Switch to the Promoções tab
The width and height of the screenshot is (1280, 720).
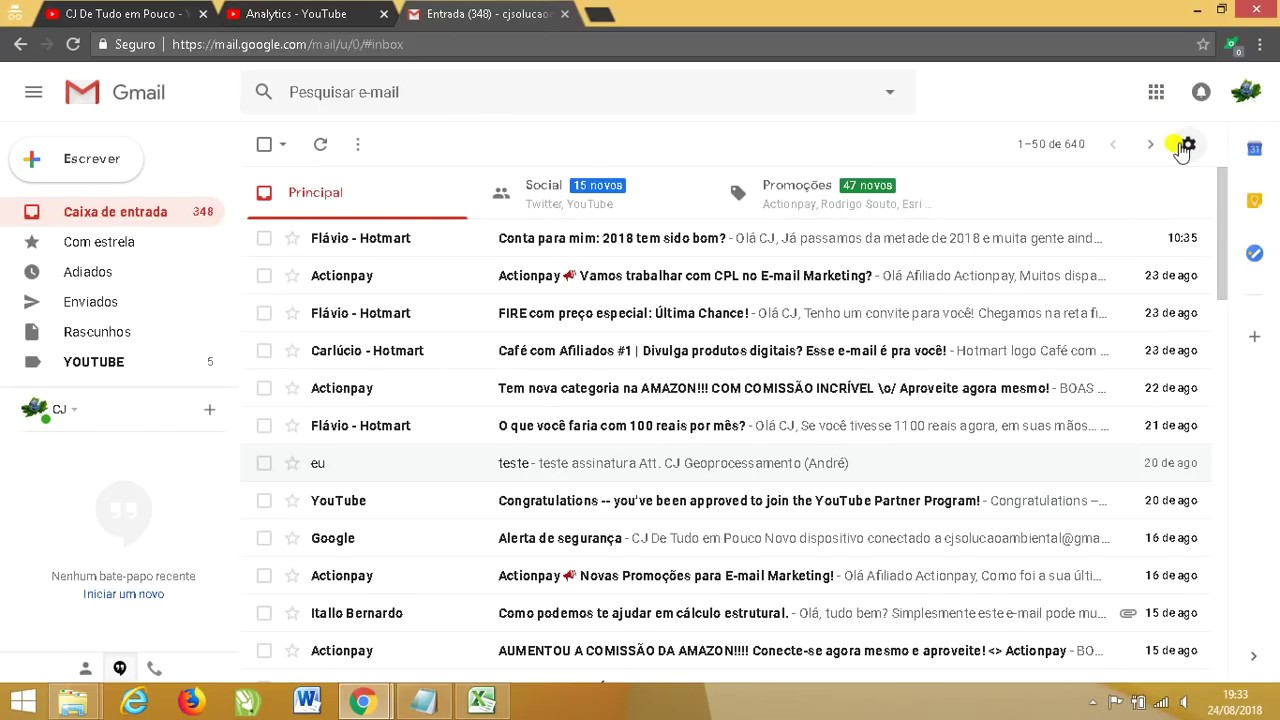click(835, 193)
